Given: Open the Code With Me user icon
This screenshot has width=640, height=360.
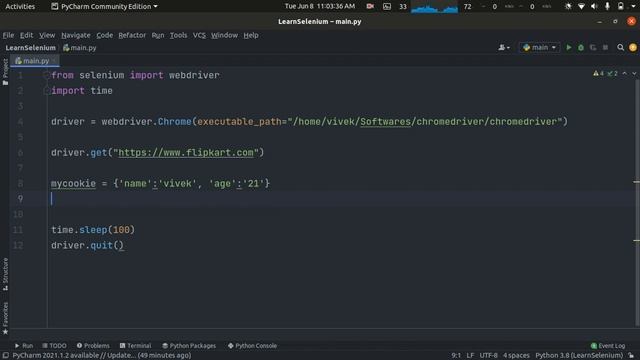Looking at the screenshot, I should pos(504,47).
